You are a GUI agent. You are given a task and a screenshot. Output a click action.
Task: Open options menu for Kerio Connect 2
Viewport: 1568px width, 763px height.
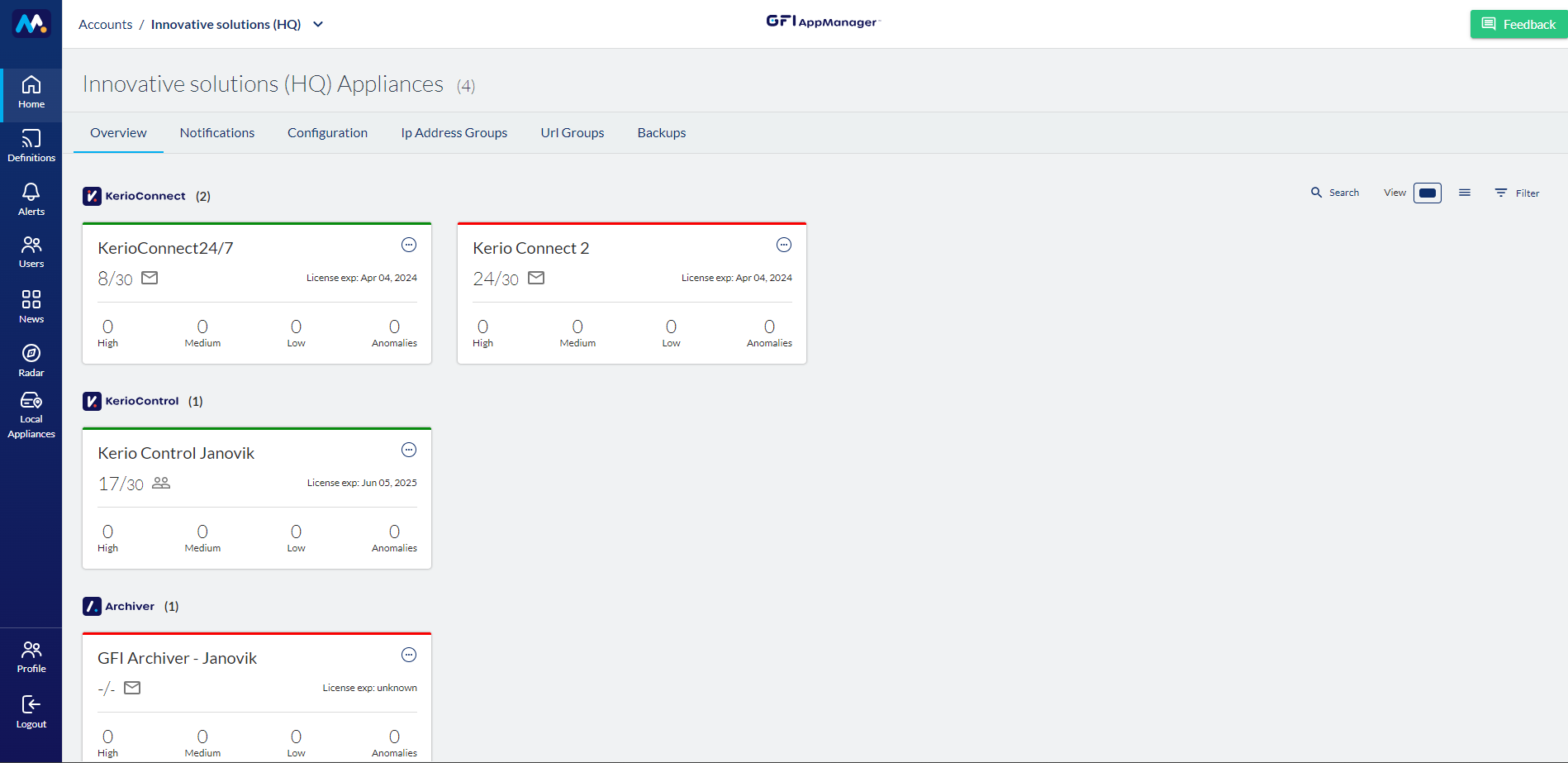click(784, 245)
